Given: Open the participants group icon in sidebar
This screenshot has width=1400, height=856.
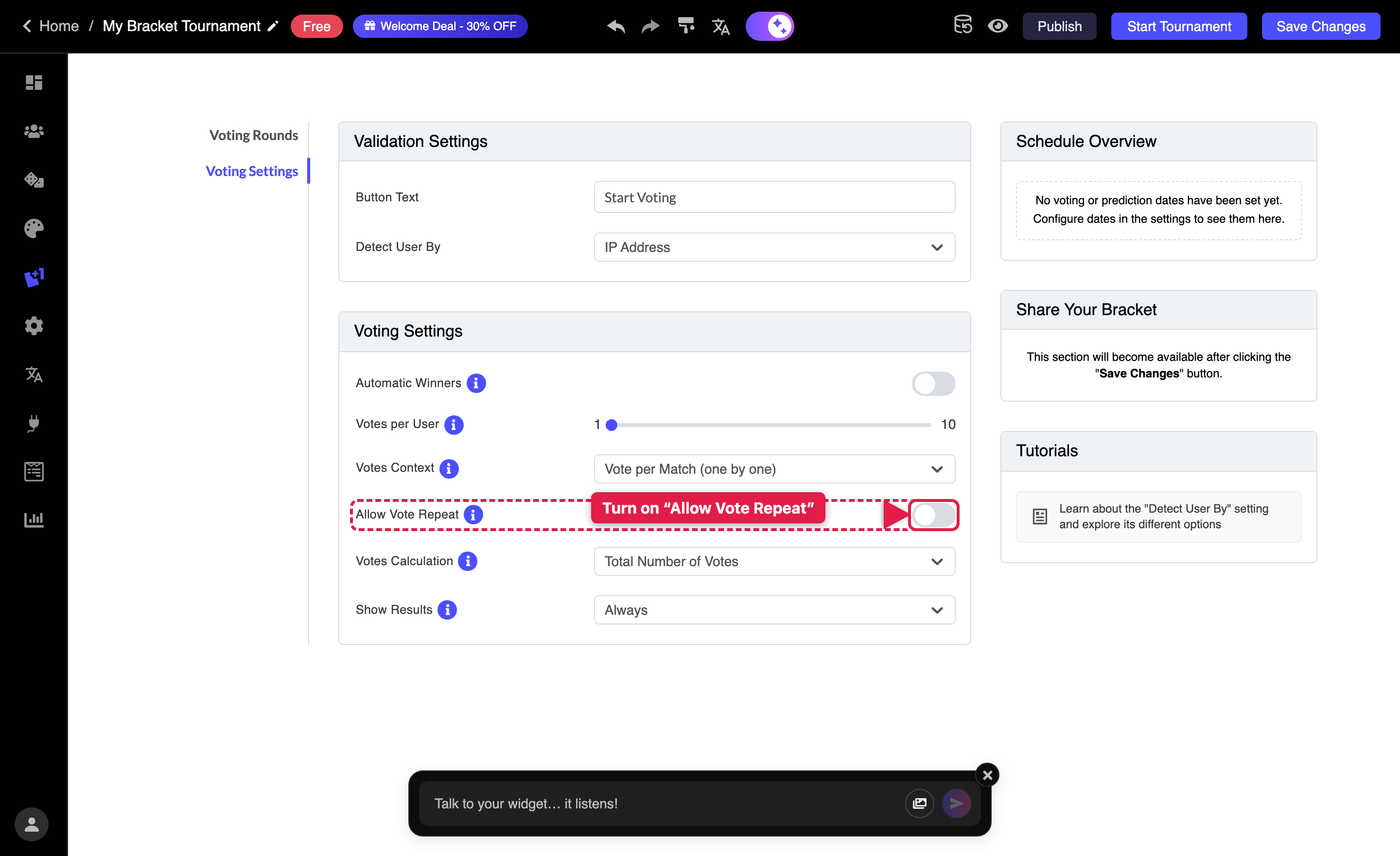Looking at the screenshot, I should click(34, 131).
